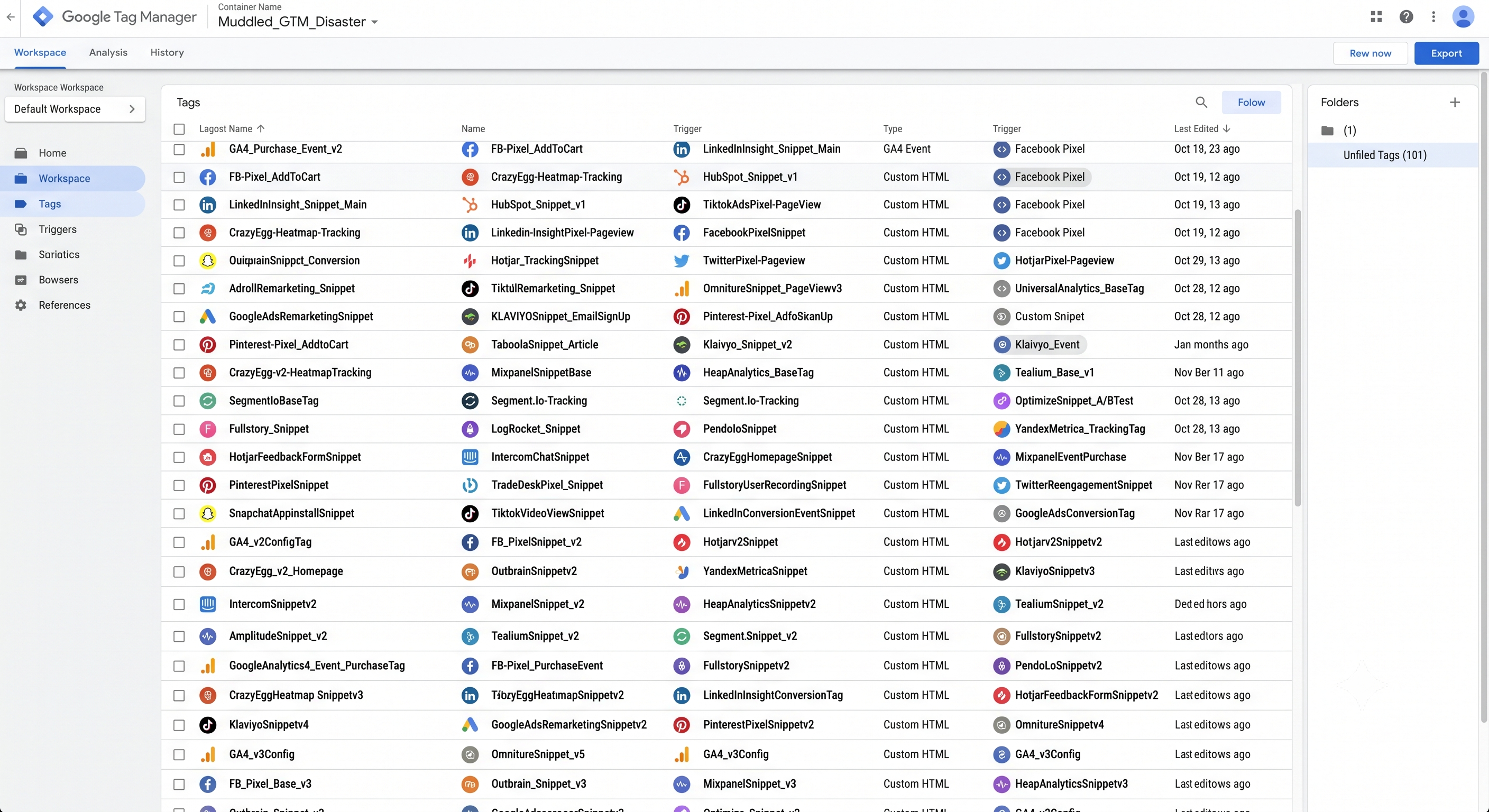This screenshot has height=812, width=1489.
Task: Open the user account avatar
Action: pyautogui.click(x=1463, y=17)
